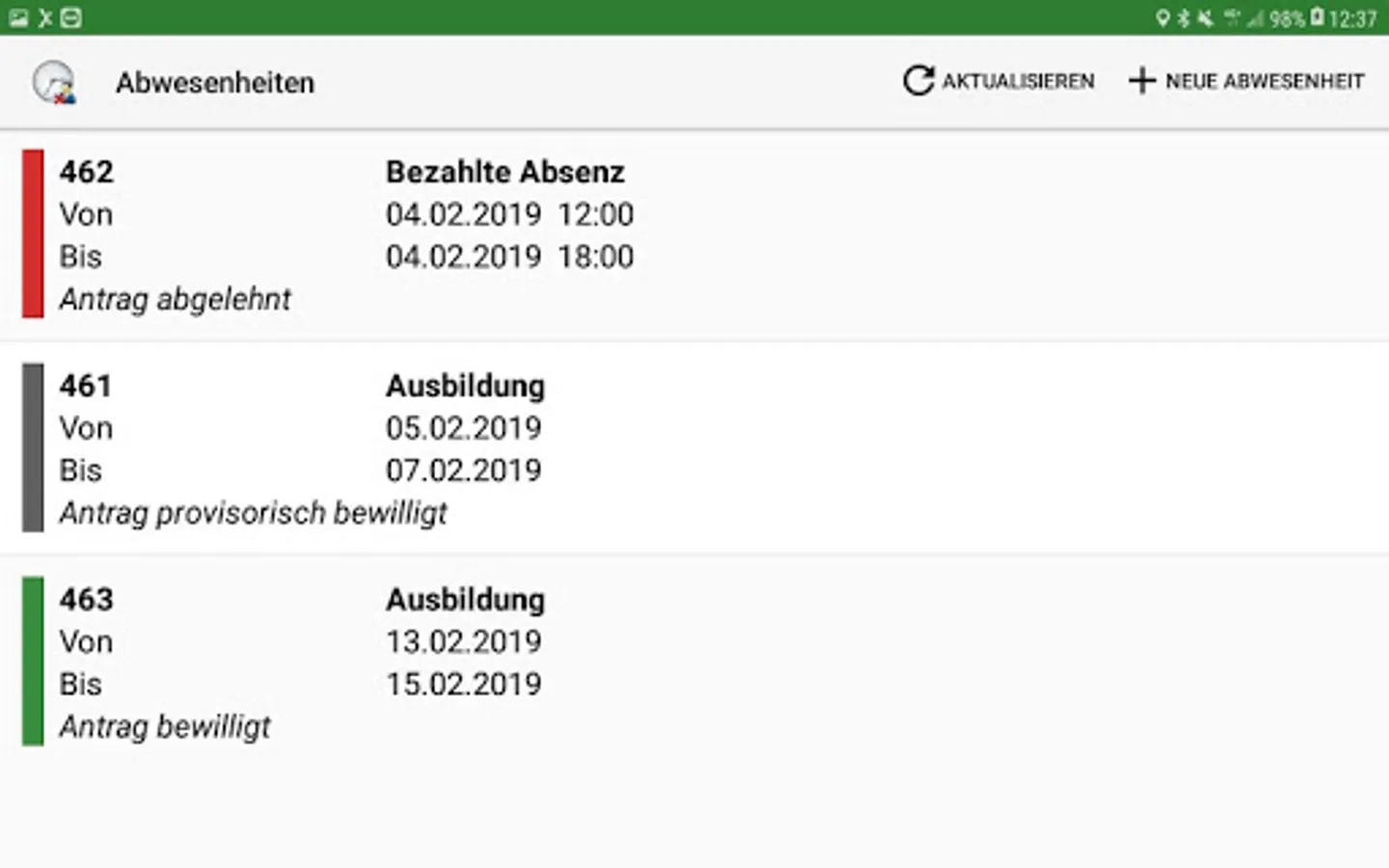Click the green status bar of entry 463

(33, 662)
